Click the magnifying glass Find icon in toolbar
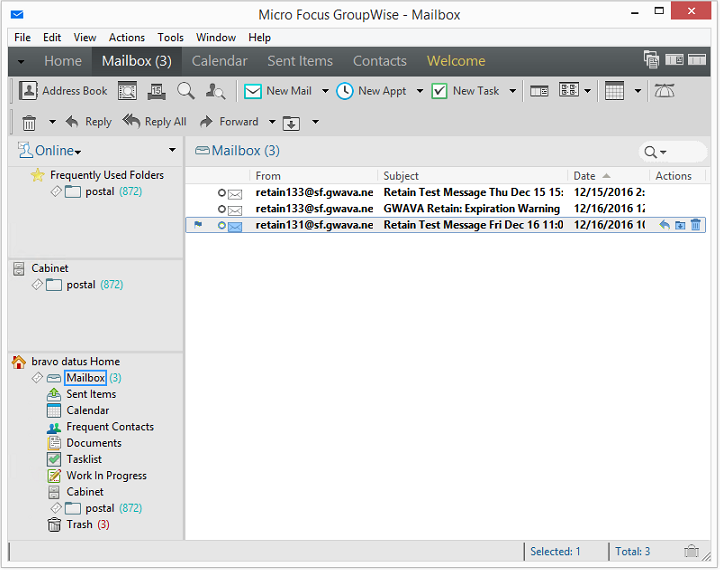 (185, 91)
